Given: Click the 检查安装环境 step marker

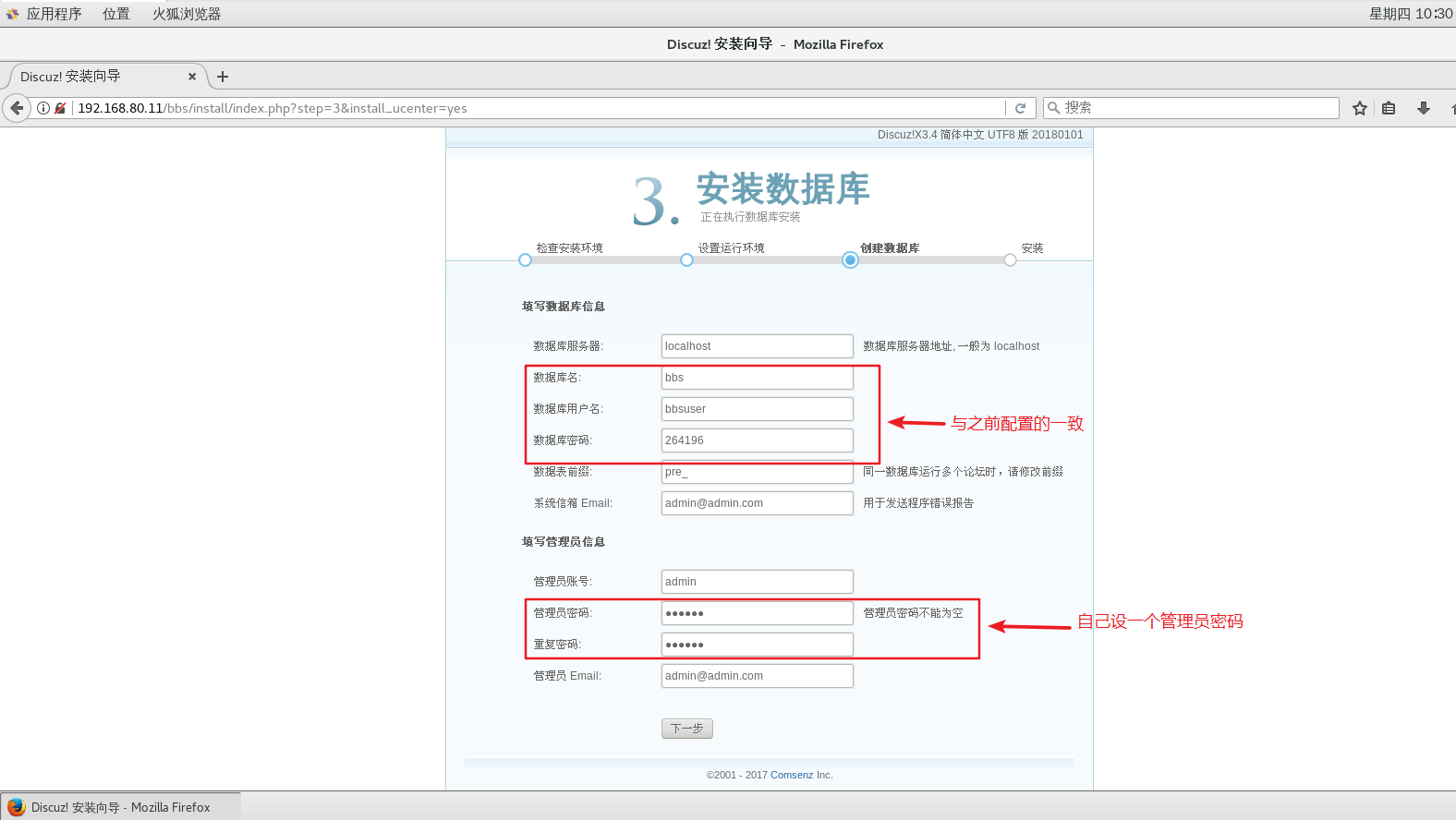Looking at the screenshot, I should coord(525,260).
